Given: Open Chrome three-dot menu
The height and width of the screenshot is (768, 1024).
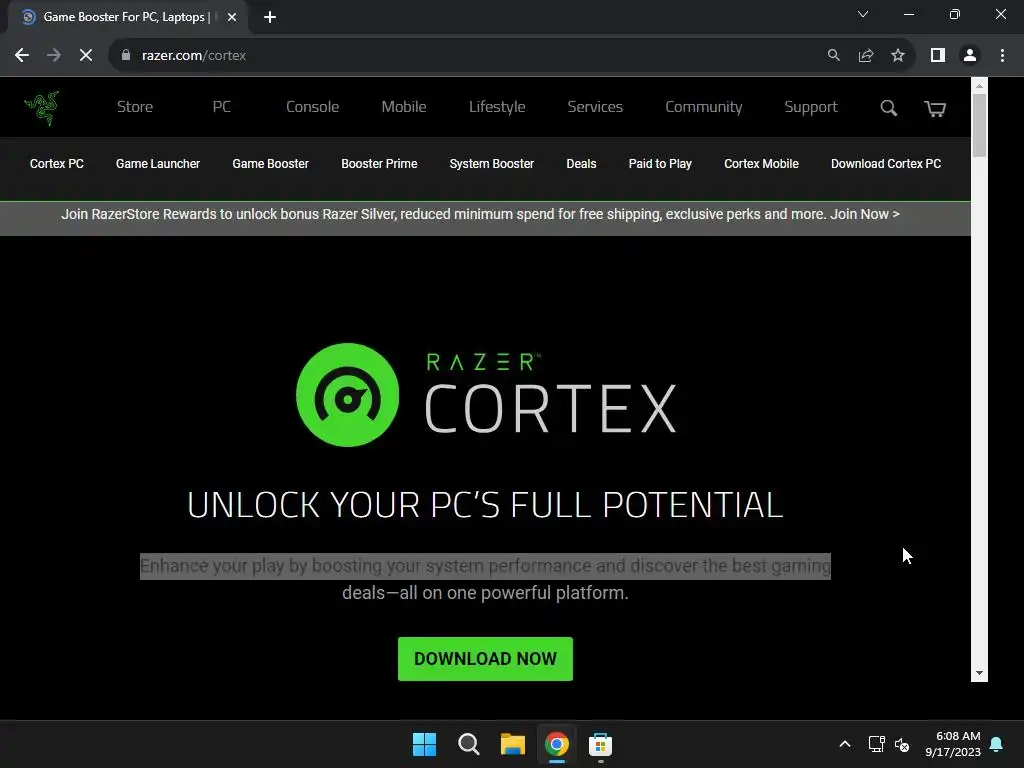Looking at the screenshot, I should pyautogui.click(x=1002, y=56).
